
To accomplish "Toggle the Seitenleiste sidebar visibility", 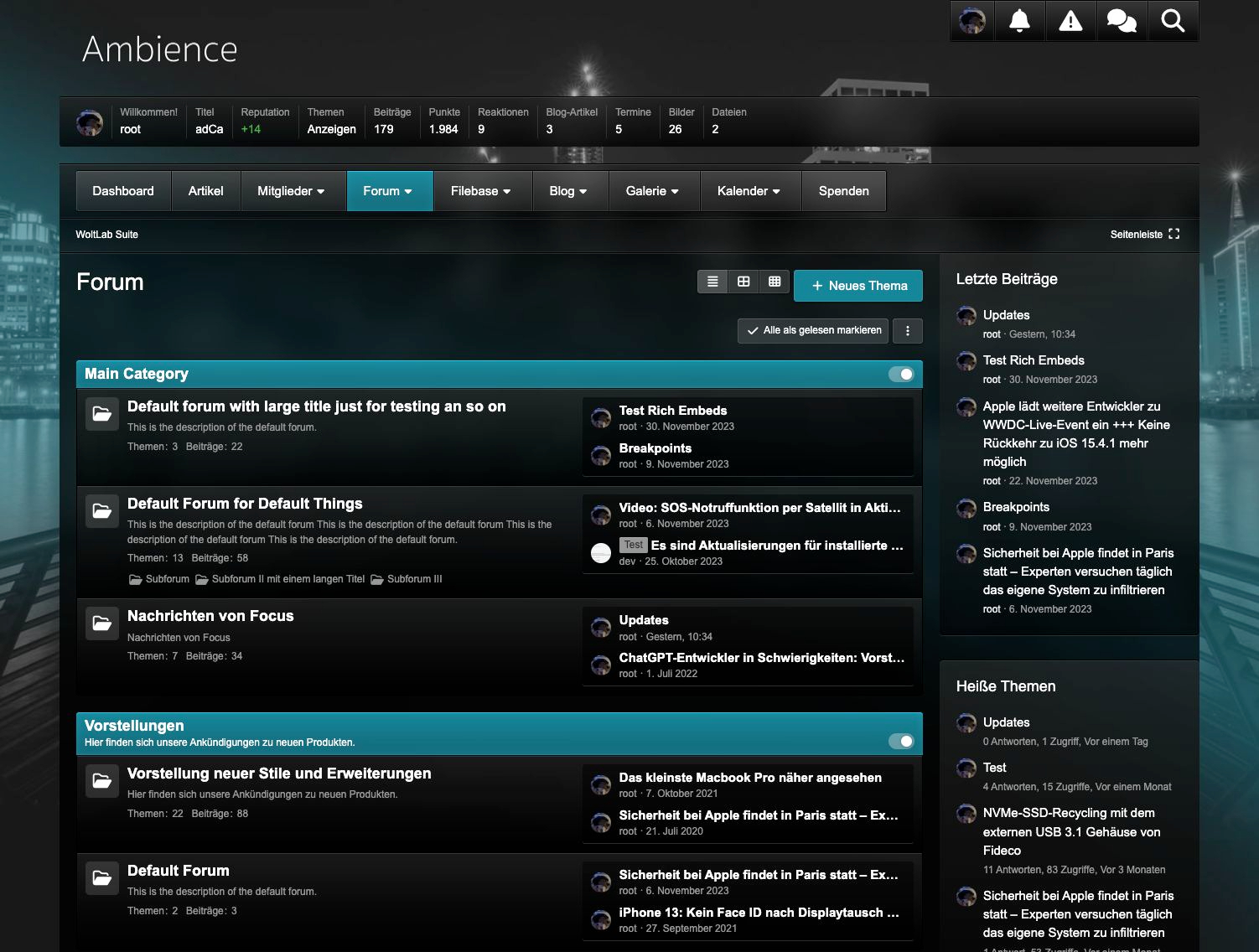I will tap(1144, 235).
